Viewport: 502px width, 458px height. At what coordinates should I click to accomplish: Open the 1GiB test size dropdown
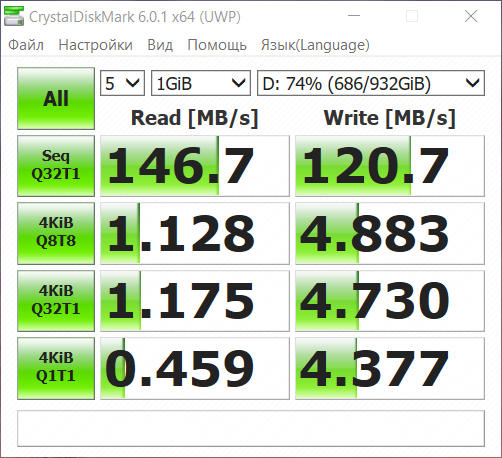[201, 83]
